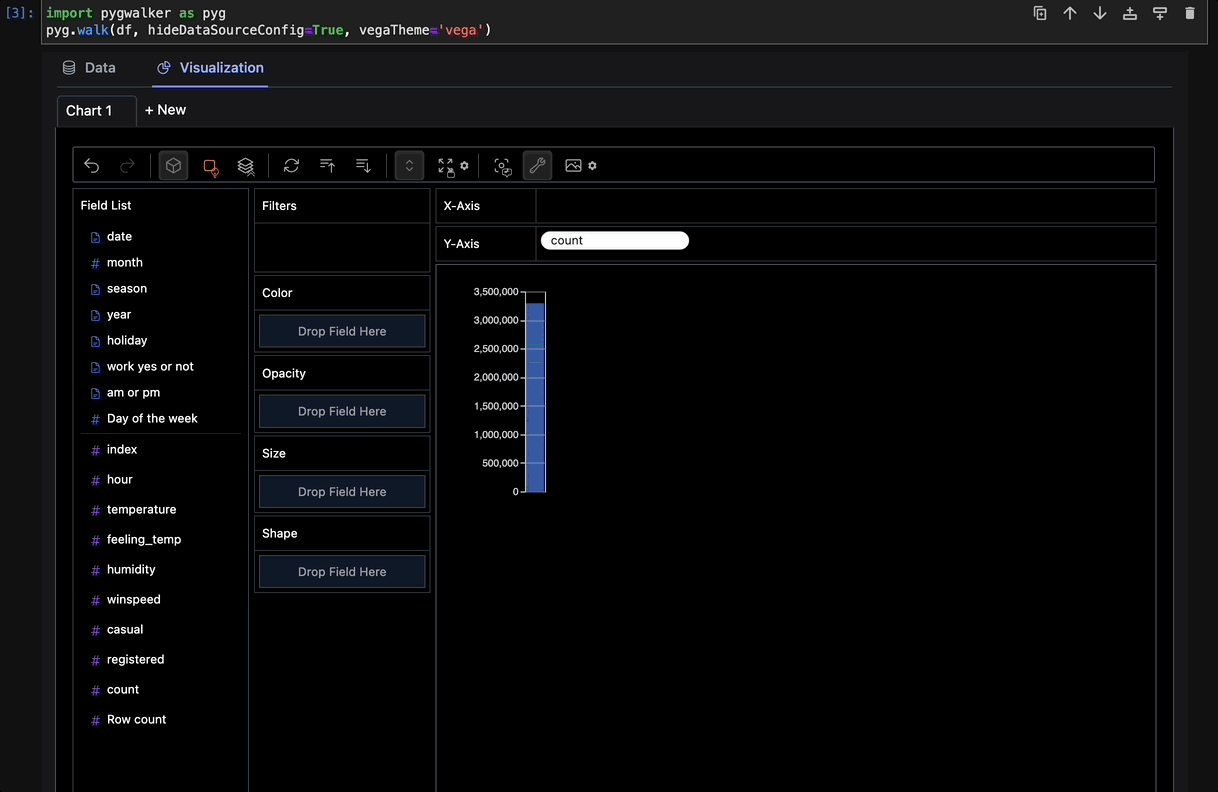Open the Chart 1 tab
Image resolution: width=1218 pixels, height=792 pixels.
coord(96,111)
